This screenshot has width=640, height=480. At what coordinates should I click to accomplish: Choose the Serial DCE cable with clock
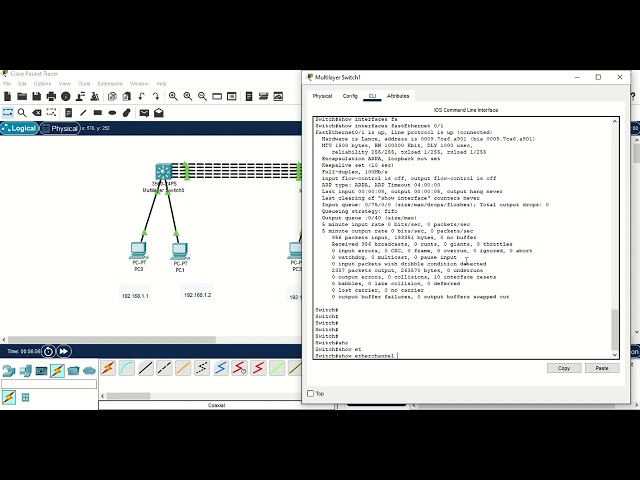(240, 368)
